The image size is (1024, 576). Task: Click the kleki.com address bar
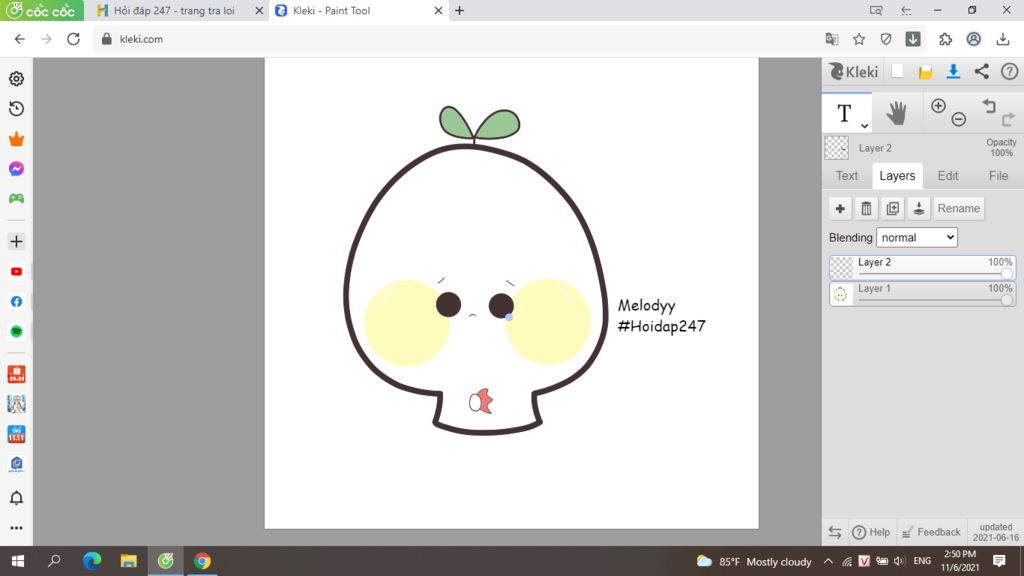click(x=457, y=39)
